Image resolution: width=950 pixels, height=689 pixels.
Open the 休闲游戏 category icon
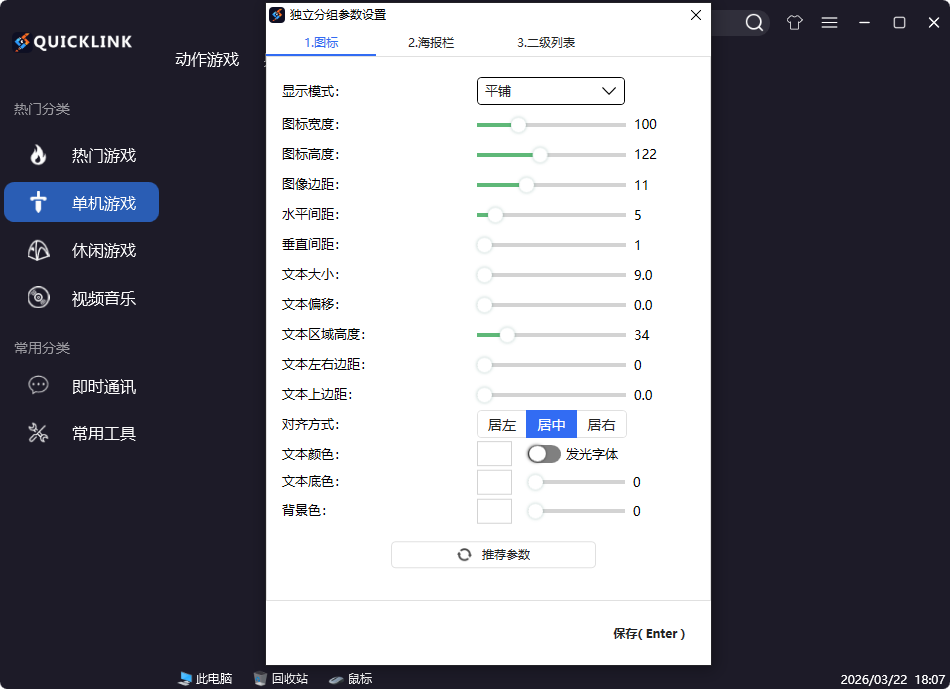pyautogui.click(x=37, y=250)
